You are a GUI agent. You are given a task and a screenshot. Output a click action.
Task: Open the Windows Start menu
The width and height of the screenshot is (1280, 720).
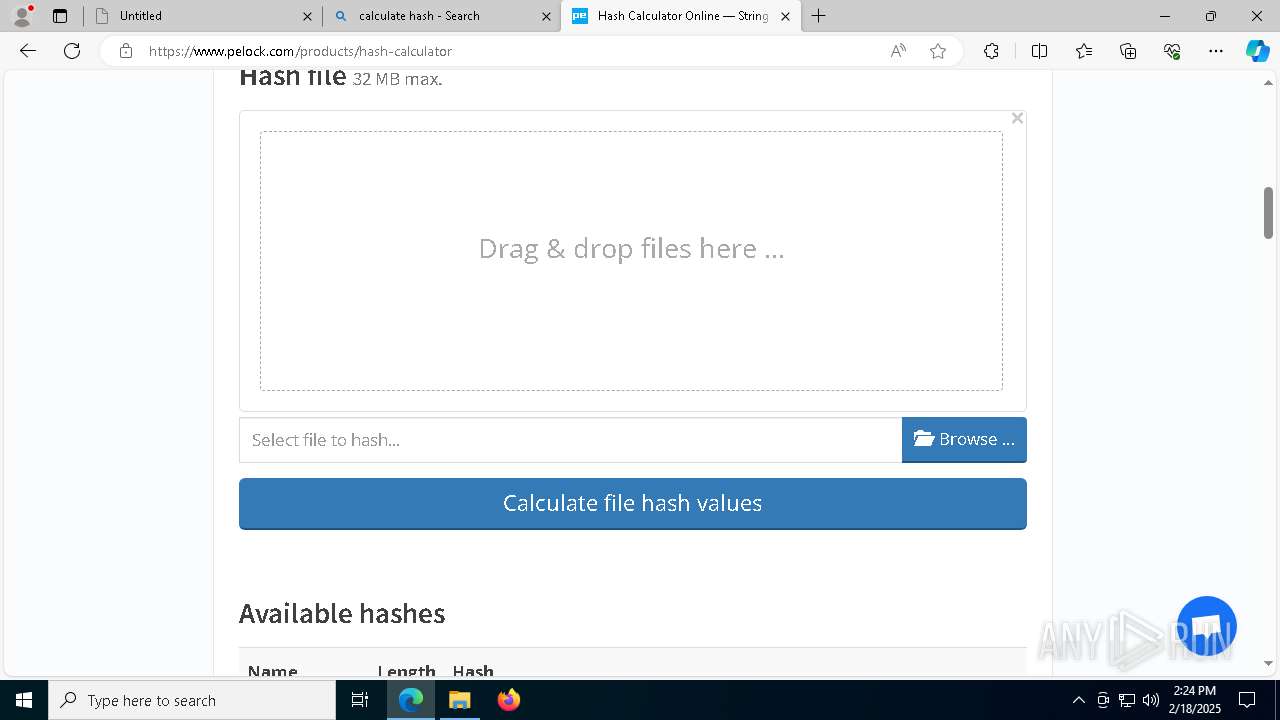click(24, 700)
